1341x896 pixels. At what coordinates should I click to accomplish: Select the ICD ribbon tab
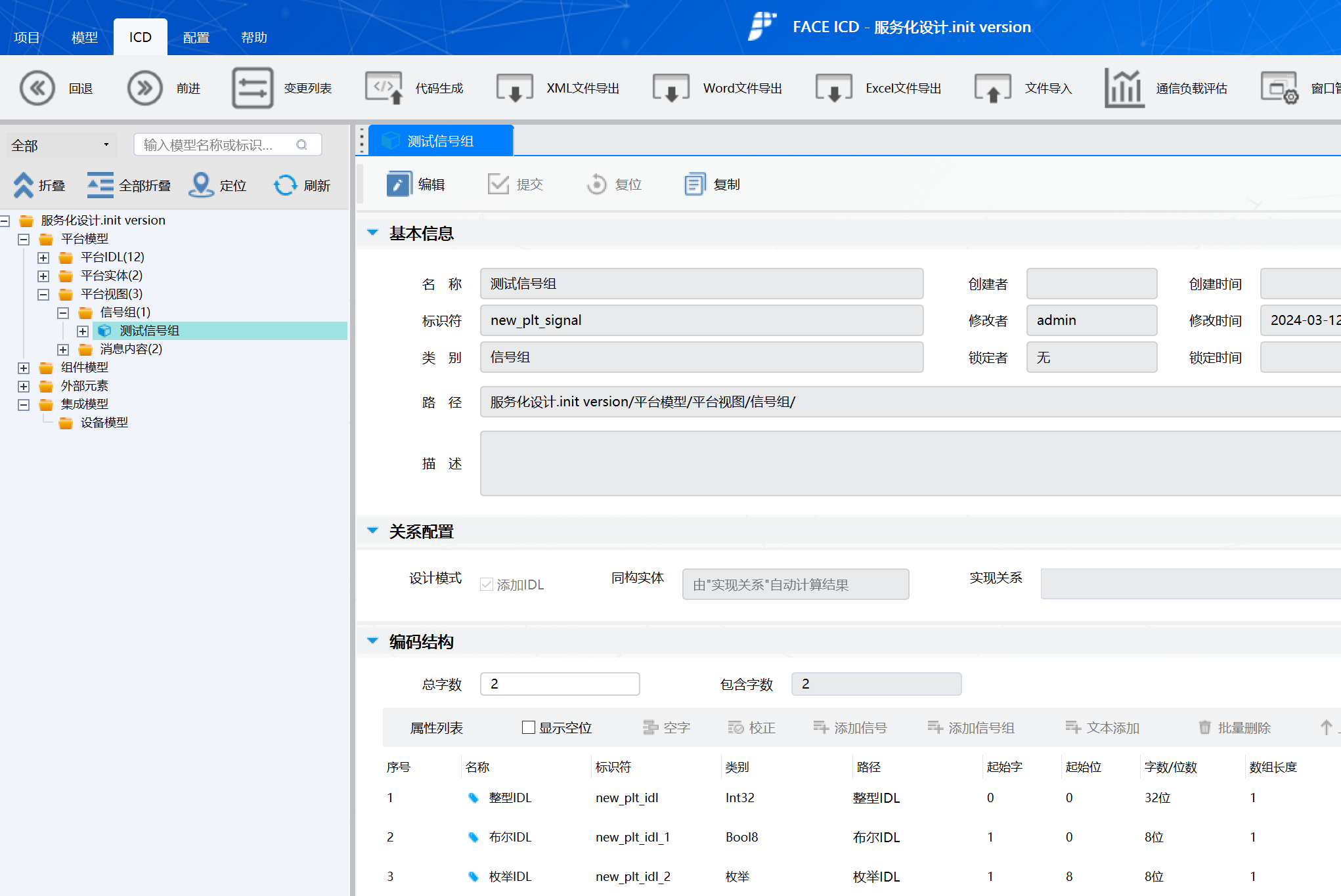tap(140, 37)
